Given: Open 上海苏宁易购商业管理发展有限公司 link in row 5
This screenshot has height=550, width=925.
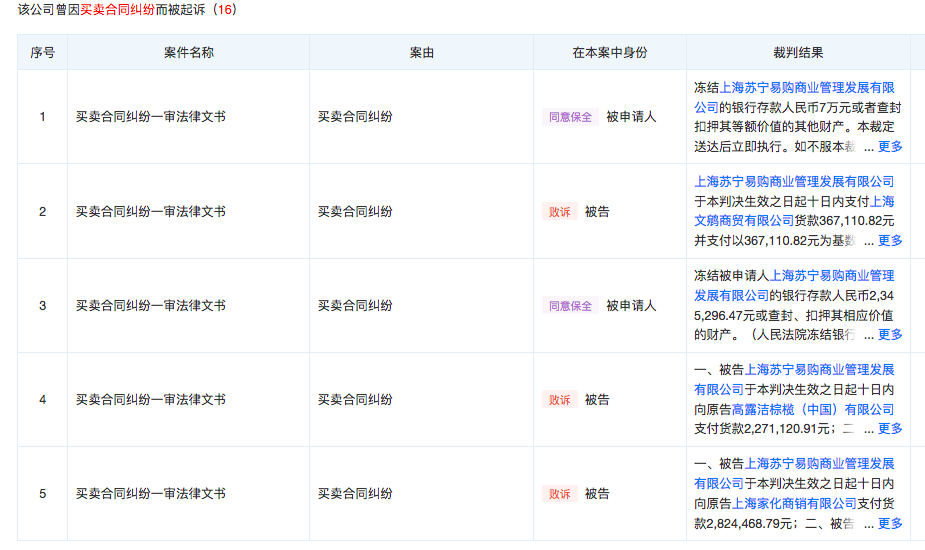Looking at the screenshot, I should pos(819,464).
